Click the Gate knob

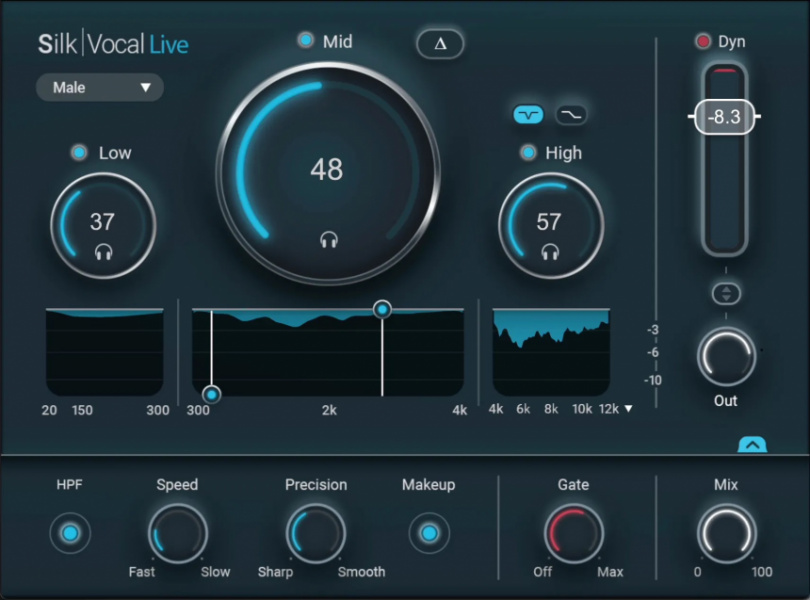tap(573, 533)
